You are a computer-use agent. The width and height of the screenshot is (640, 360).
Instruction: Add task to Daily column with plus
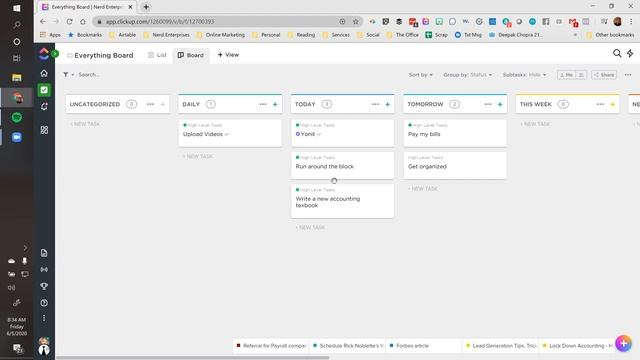point(275,104)
